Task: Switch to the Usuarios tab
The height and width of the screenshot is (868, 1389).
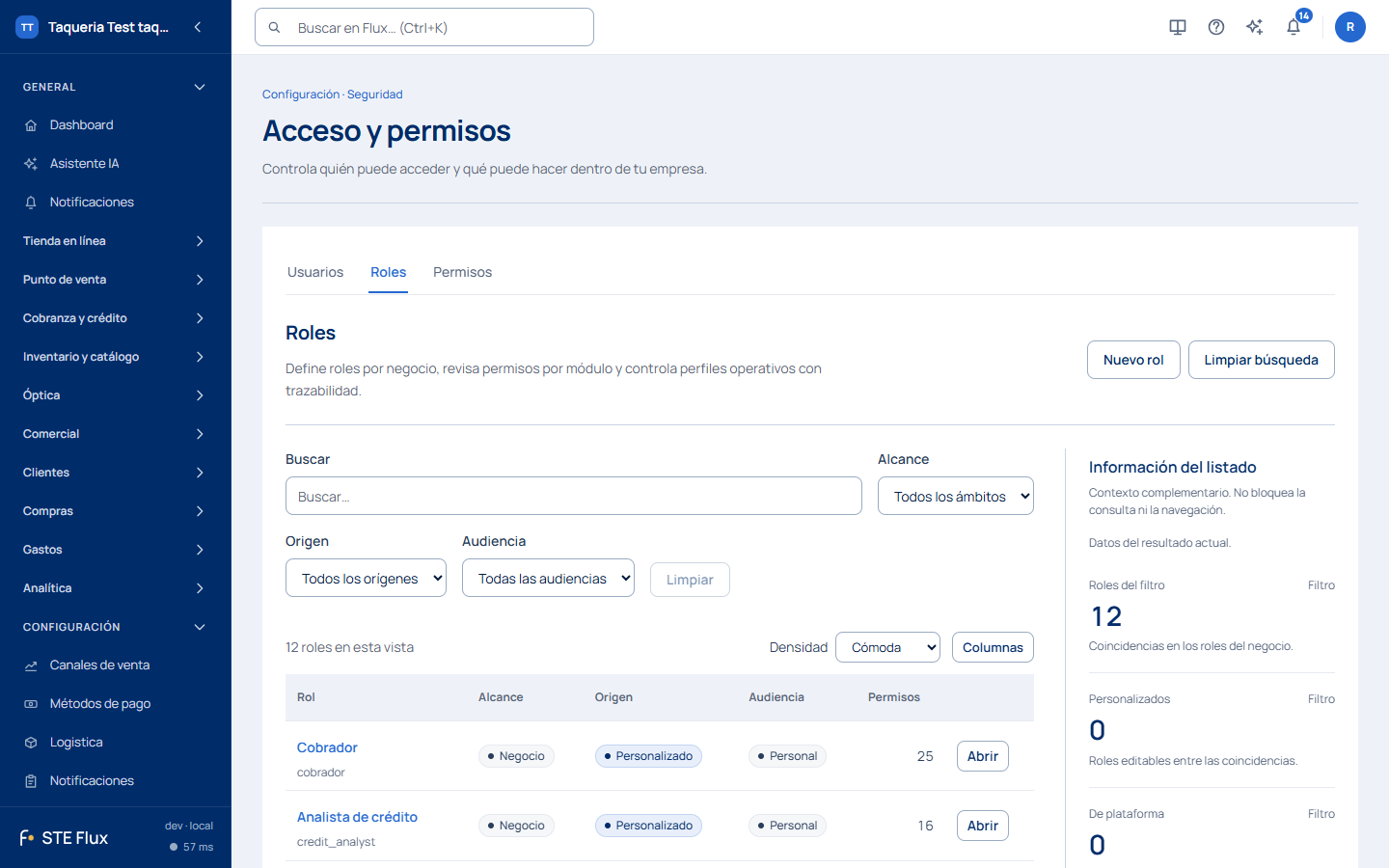Action: point(315,272)
